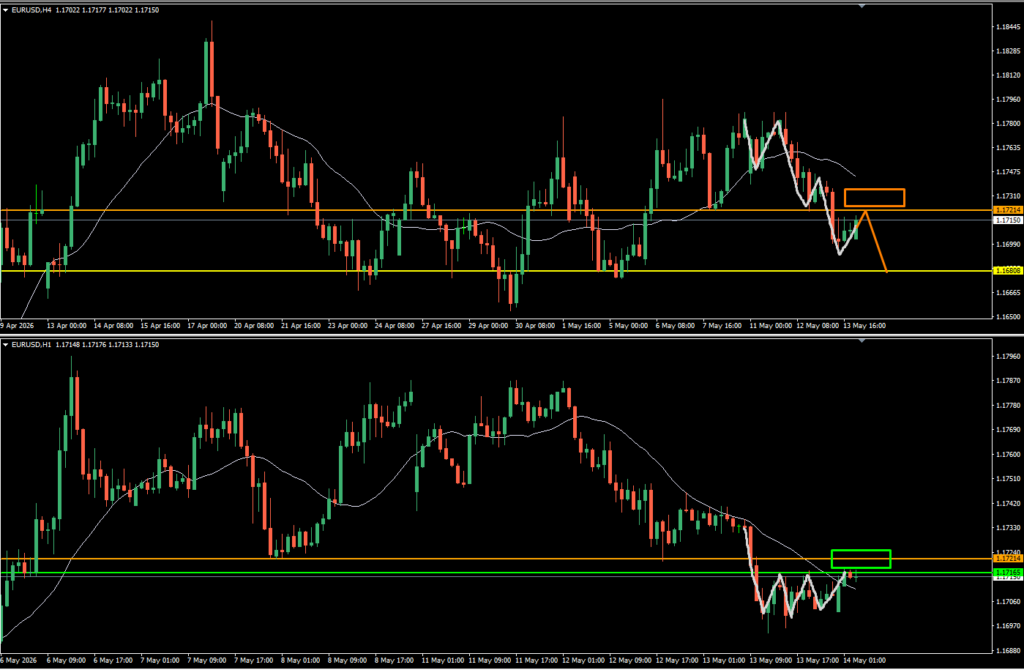The image size is (1024, 670).
Task: Click the 1.17475 price axis label
Action: [x=1008, y=172]
